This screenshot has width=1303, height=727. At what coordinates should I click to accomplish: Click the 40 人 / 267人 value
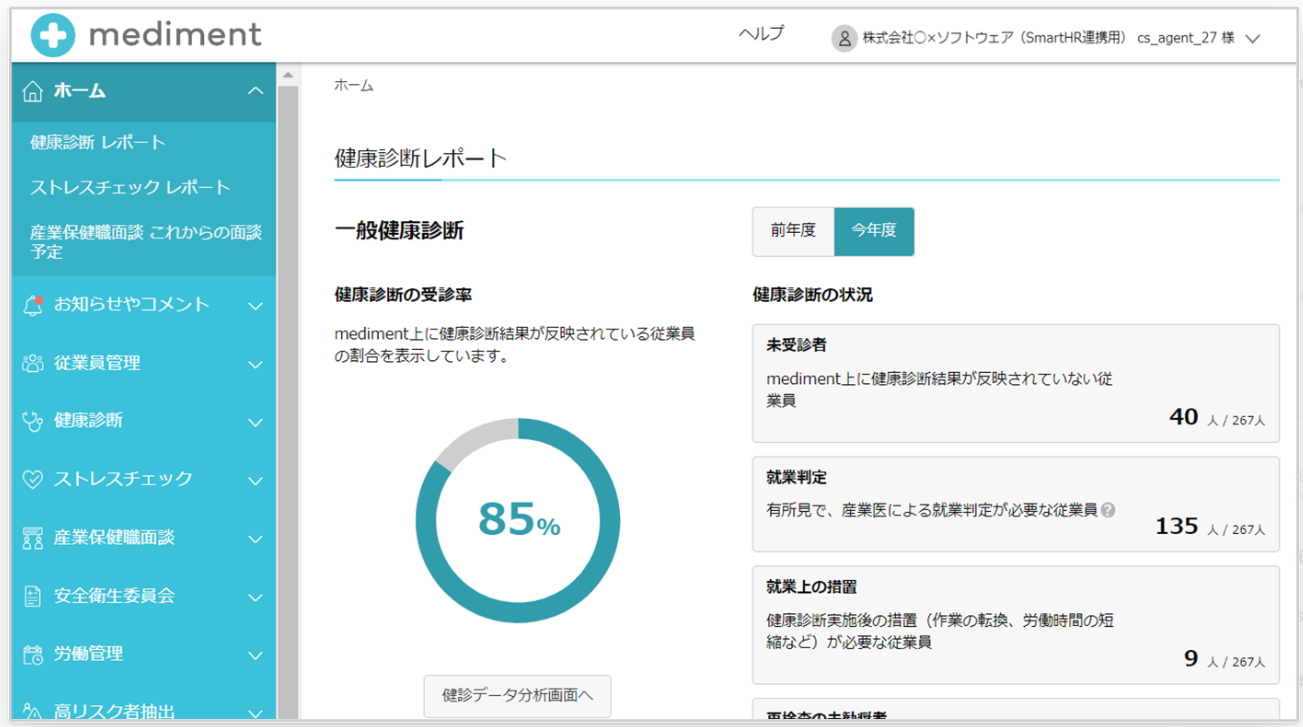point(1217,418)
